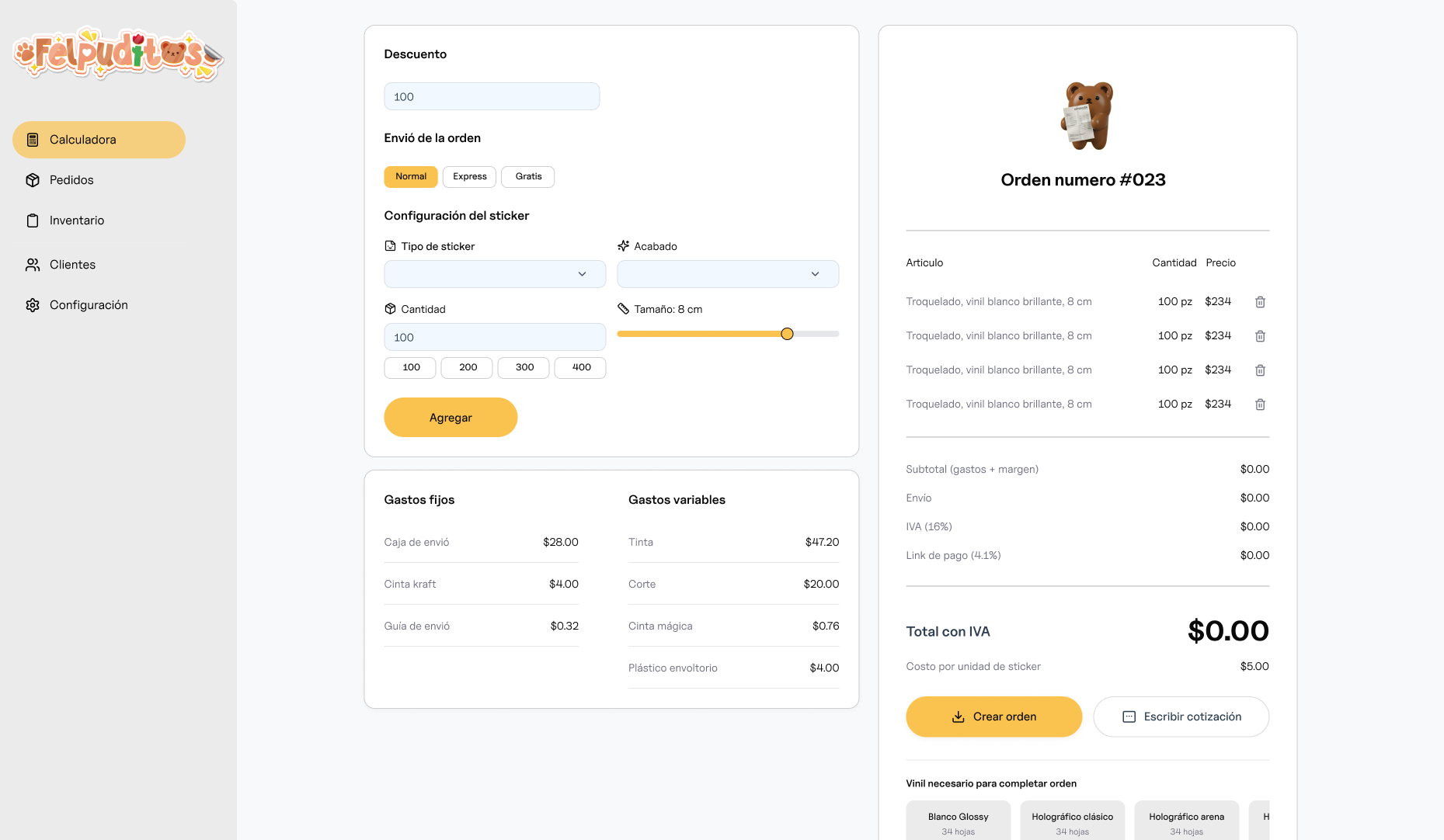Delete the first Troquelado item with trash icon
Image resolution: width=1444 pixels, height=840 pixels.
click(1260, 302)
